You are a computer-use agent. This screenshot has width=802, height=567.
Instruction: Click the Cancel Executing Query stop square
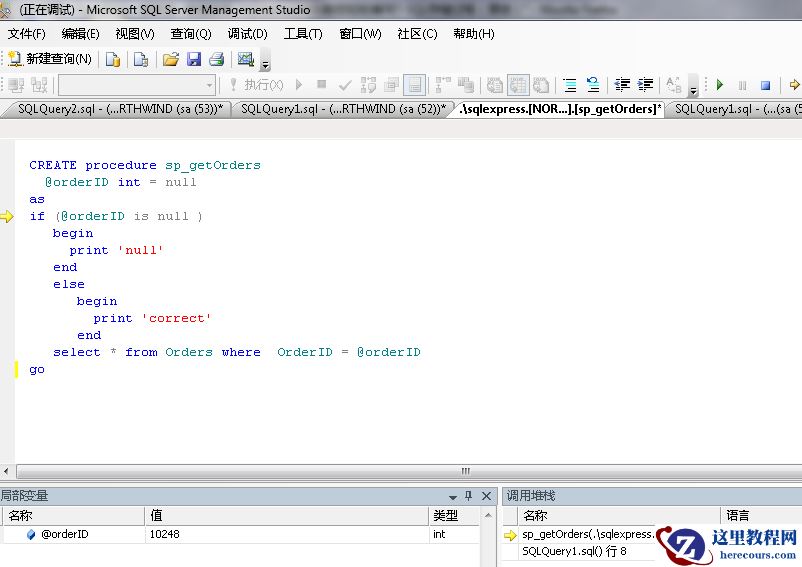coord(321,84)
